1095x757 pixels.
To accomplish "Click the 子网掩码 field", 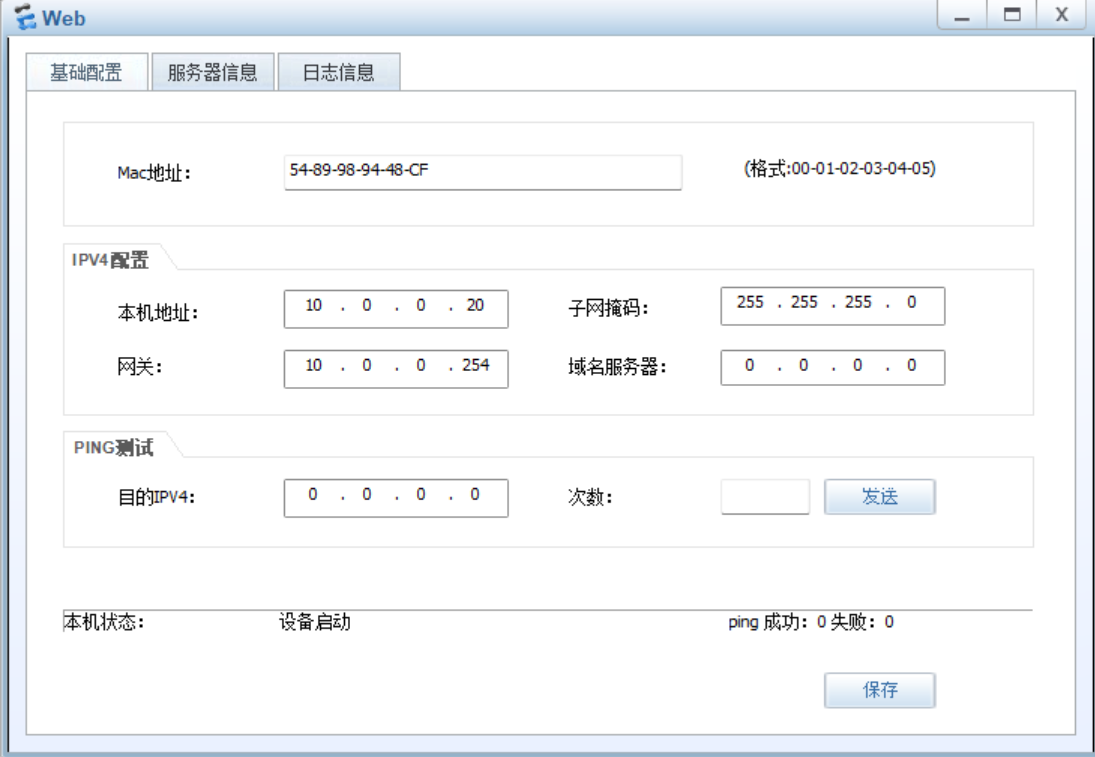I will tap(832, 306).
